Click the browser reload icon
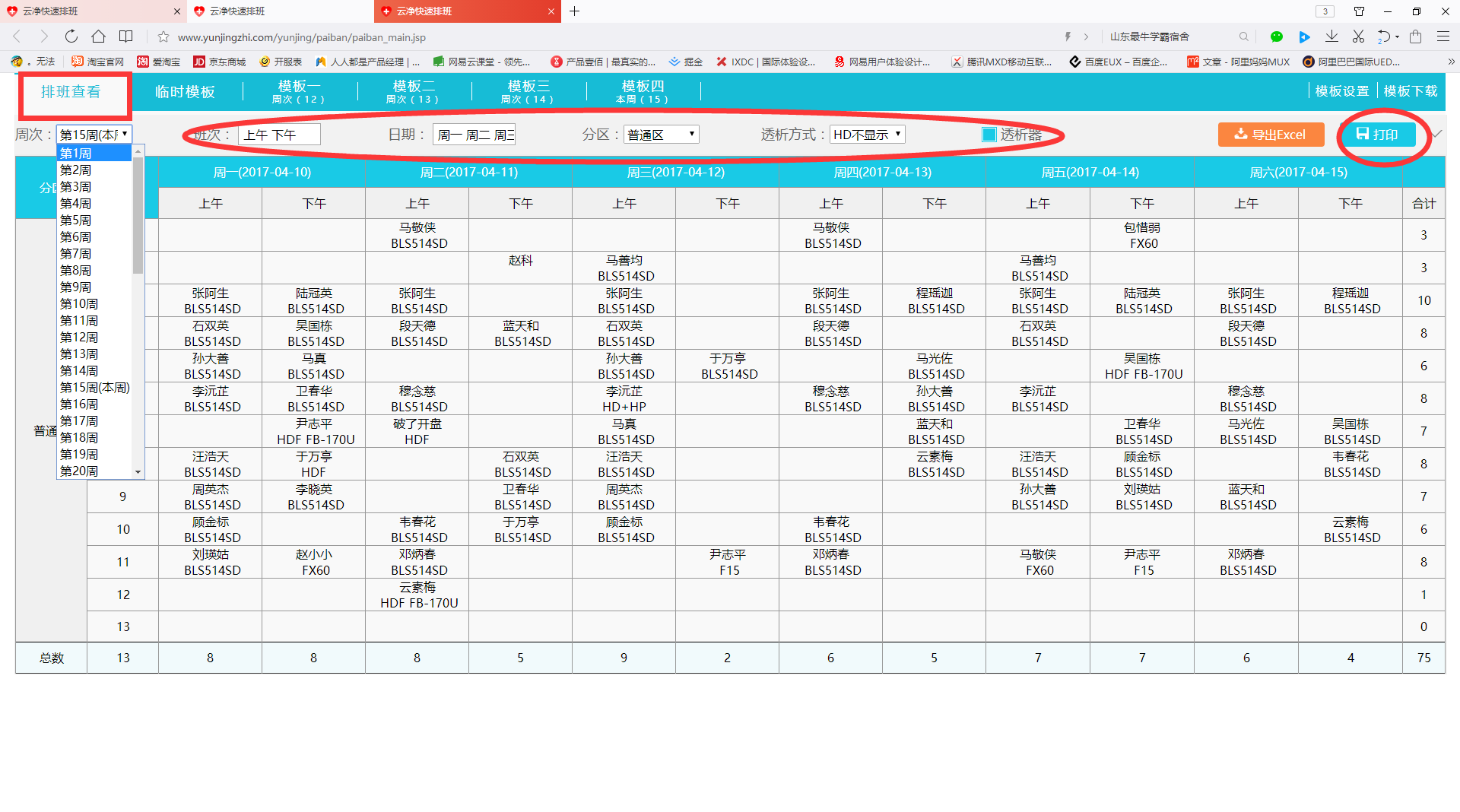This screenshot has width=1460, height=812. click(71, 36)
